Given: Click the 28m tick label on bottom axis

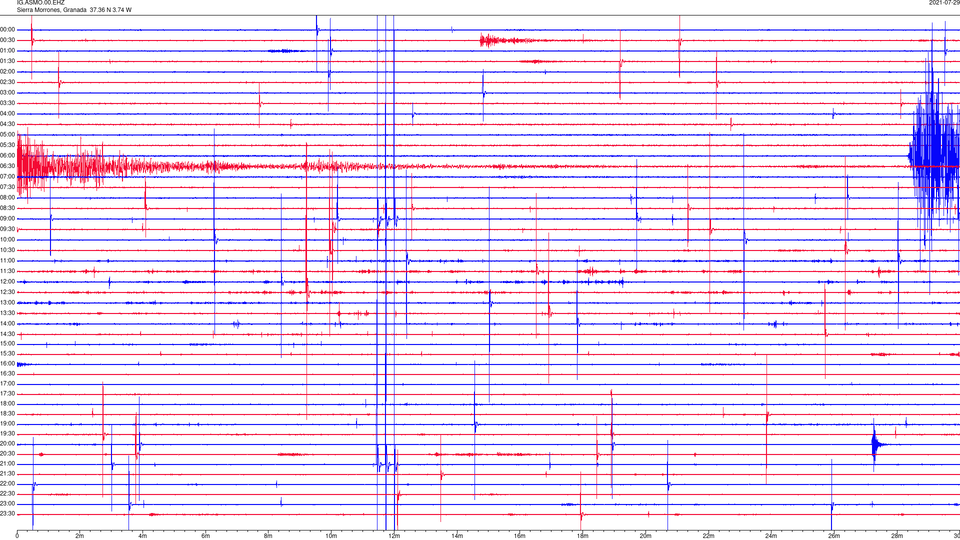Looking at the screenshot, I should pyautogui.click(x=896, y=536).
